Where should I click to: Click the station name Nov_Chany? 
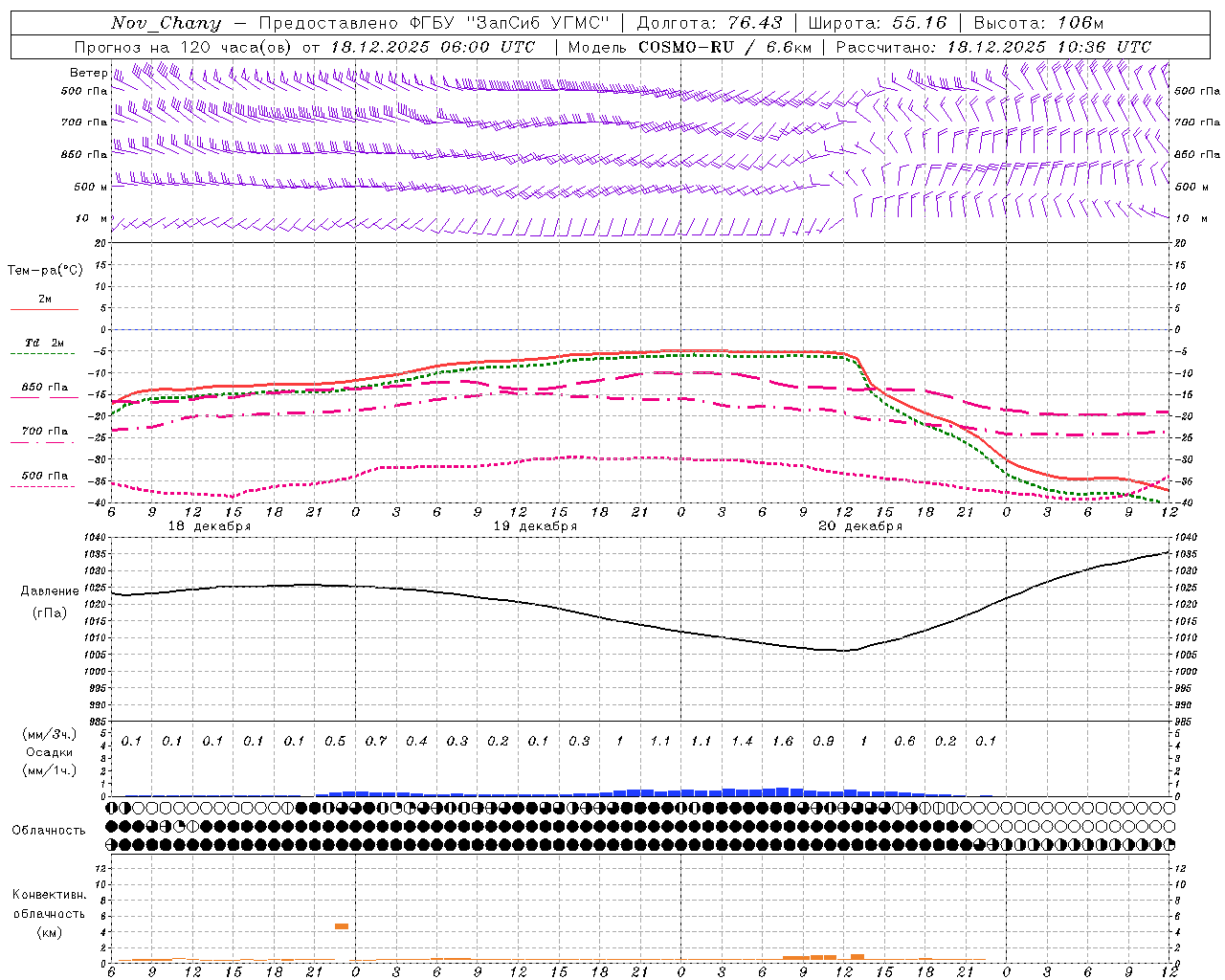click(x=166, y=23)
